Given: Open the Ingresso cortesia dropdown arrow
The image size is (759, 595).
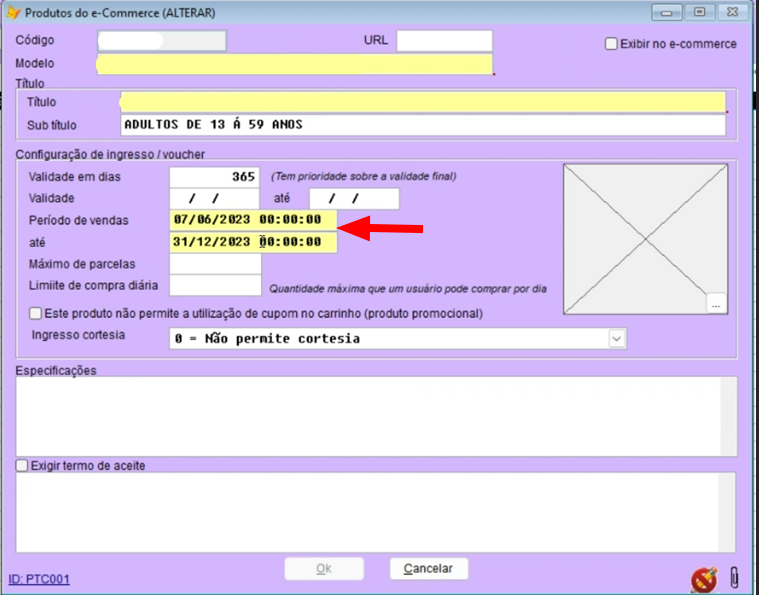Looking at the screenshot, I should pyautogui.click(x=616, y=338).
